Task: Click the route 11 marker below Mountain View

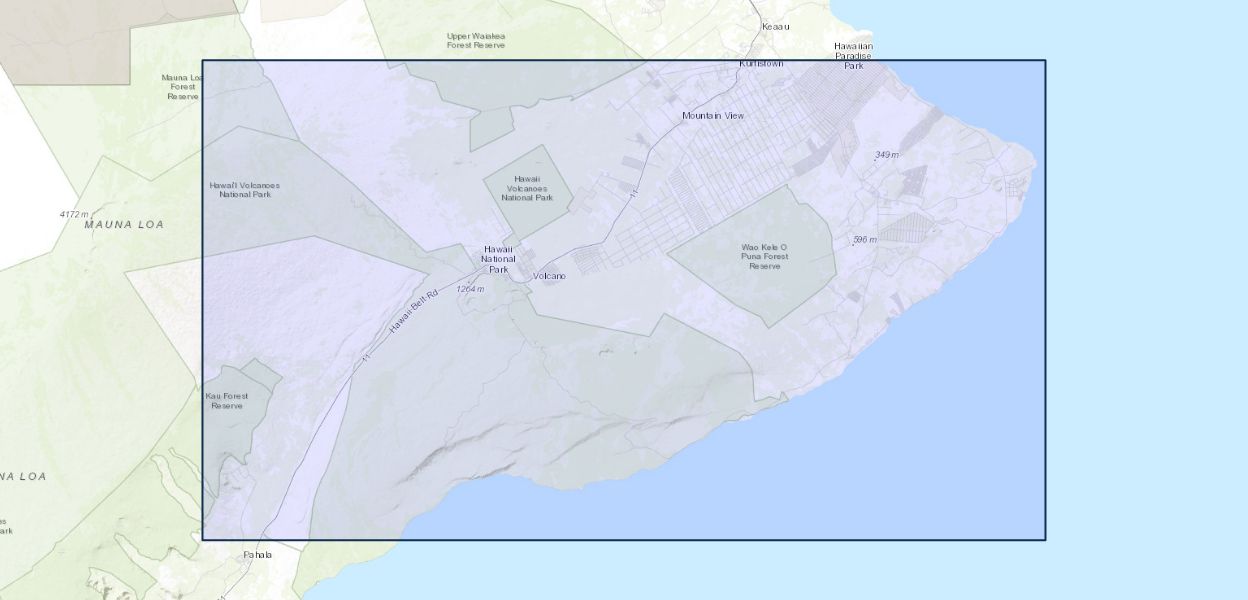Action: pyautogui.click(x=633, y=192)
